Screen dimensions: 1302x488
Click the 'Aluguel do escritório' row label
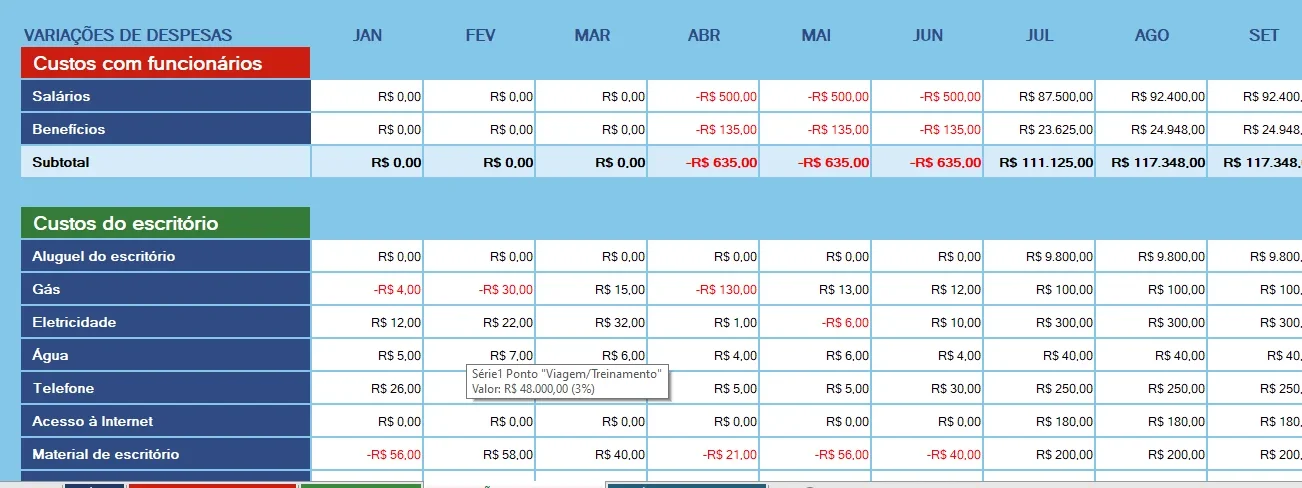point(165,256)
